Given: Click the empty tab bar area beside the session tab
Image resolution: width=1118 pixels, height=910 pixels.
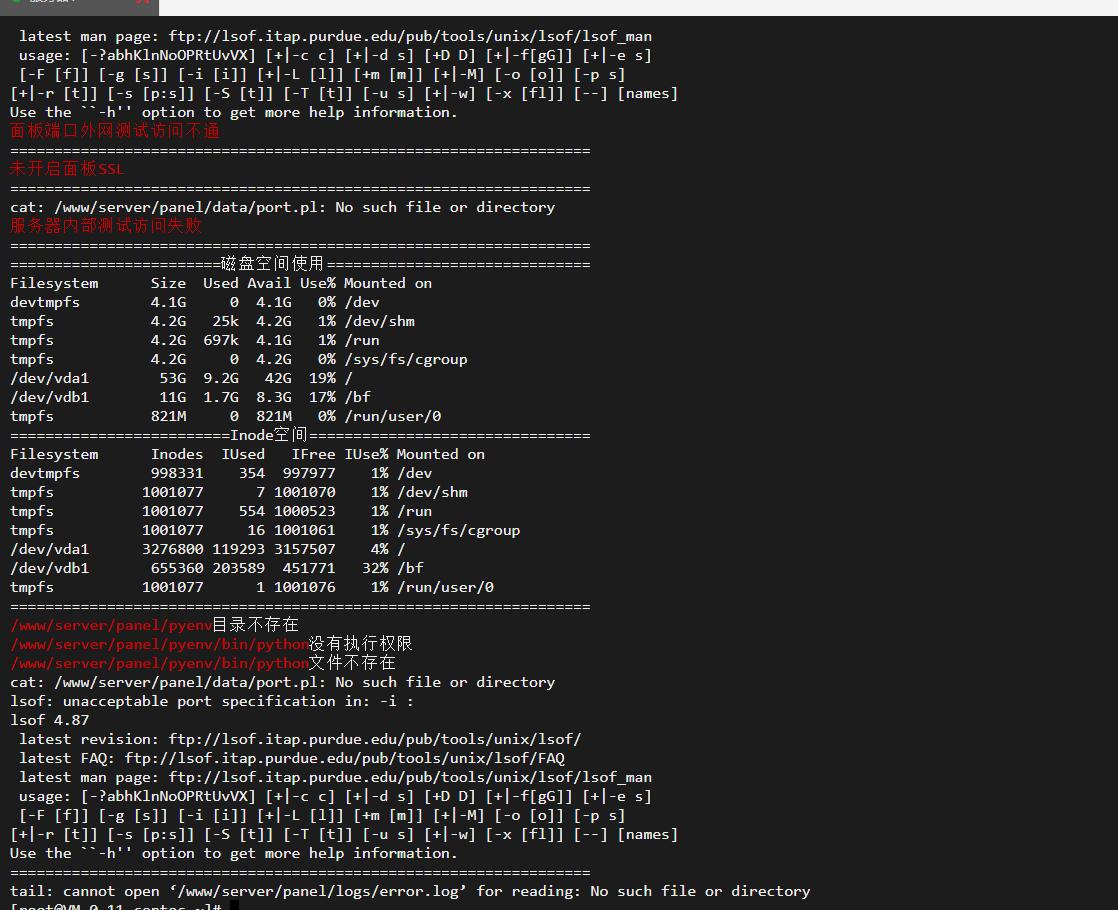Looking at the screenshot, I should (638, 7).
